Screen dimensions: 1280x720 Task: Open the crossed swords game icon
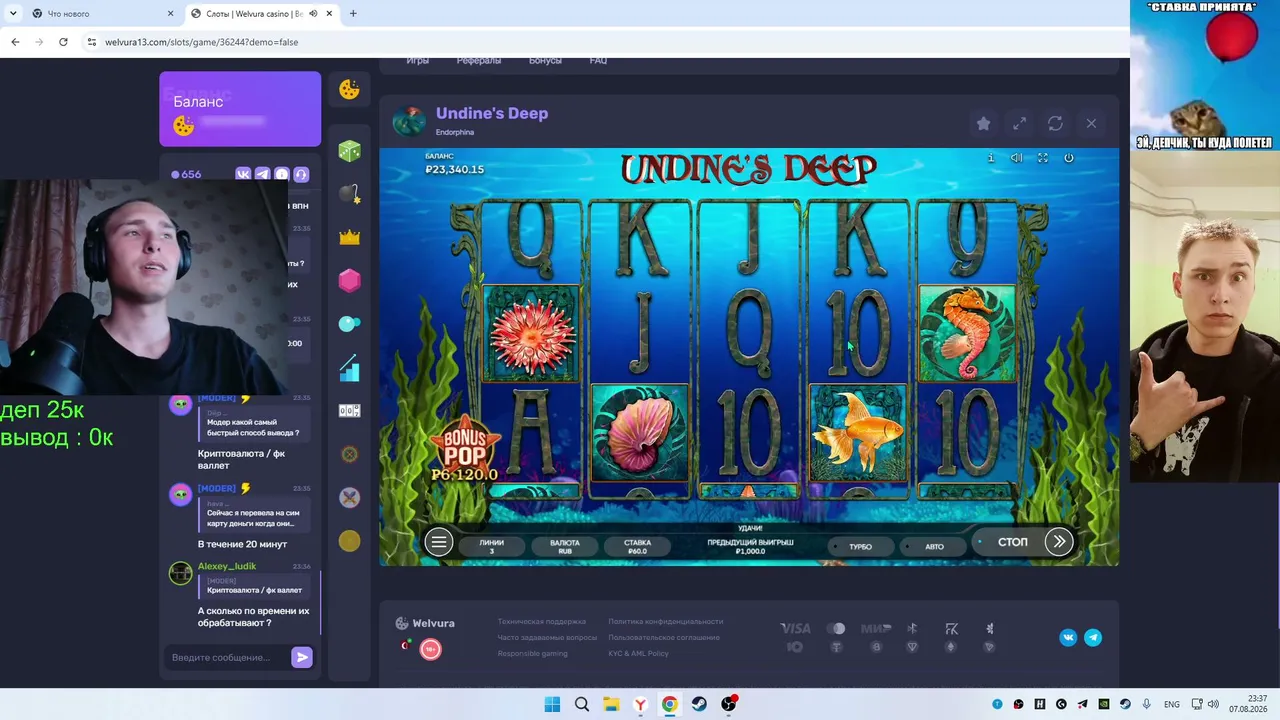point(349,497)
